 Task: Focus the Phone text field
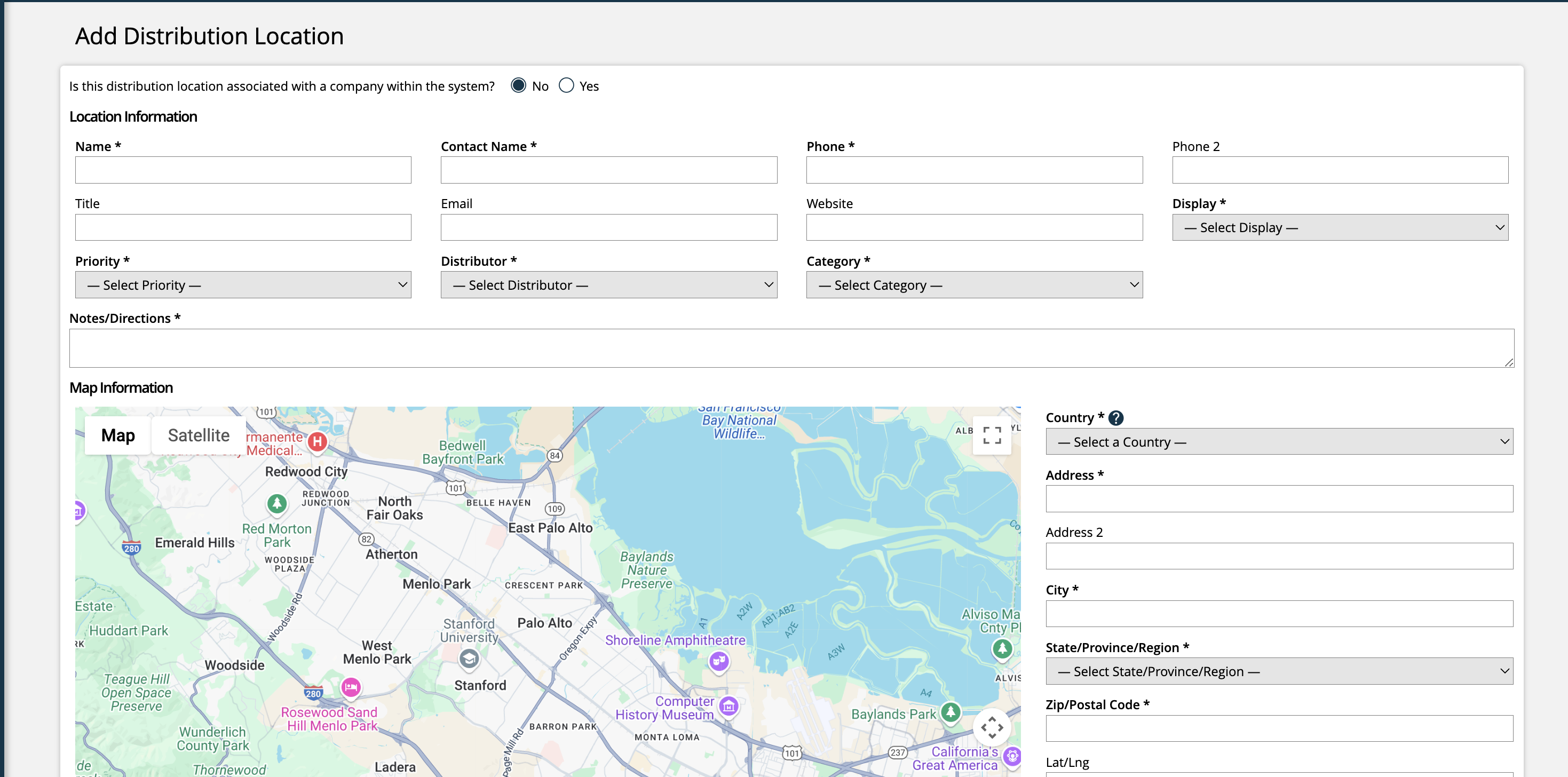point(974,170)
